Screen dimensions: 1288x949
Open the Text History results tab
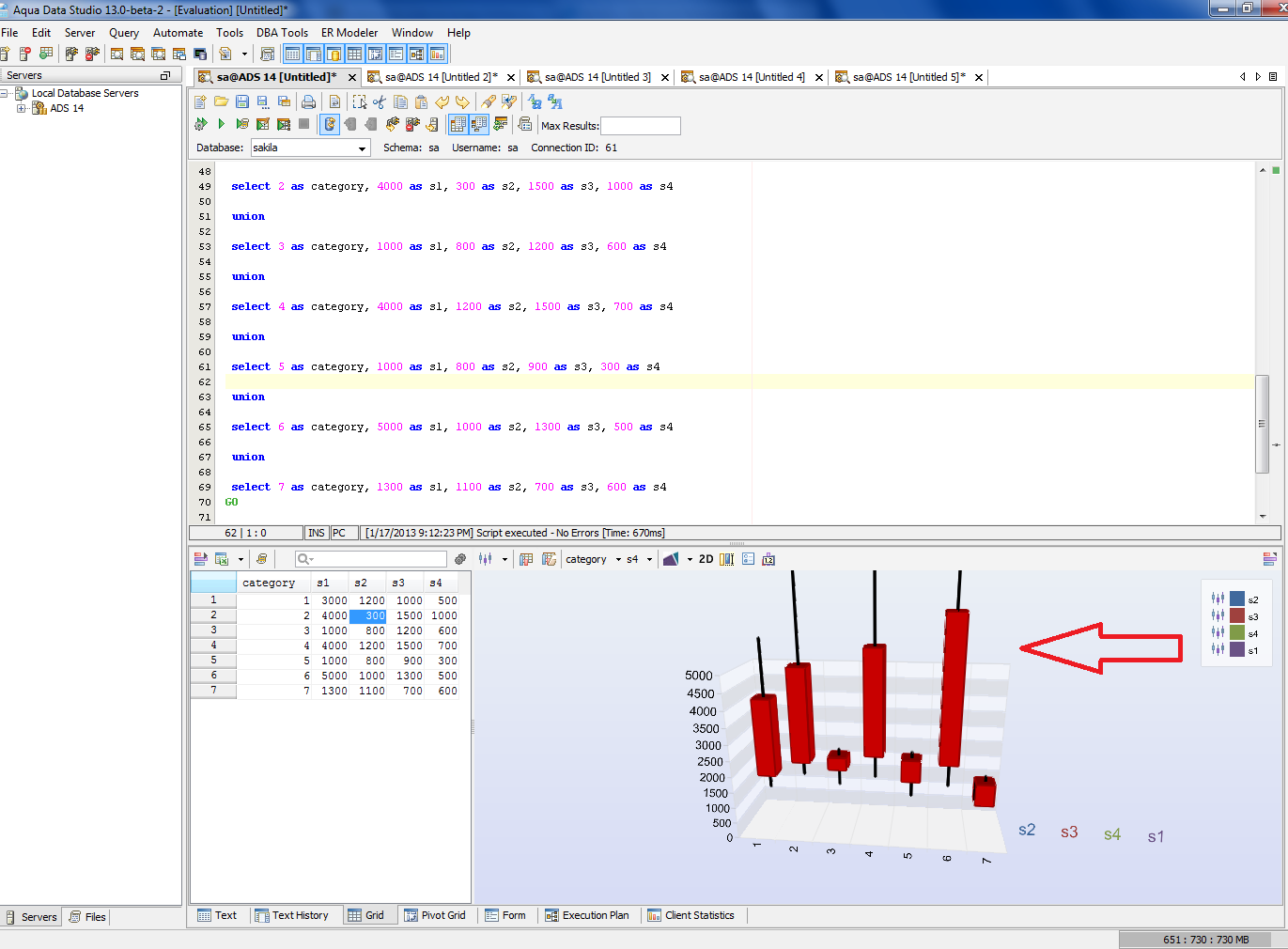pyautogui.click(x=291, y=915)
